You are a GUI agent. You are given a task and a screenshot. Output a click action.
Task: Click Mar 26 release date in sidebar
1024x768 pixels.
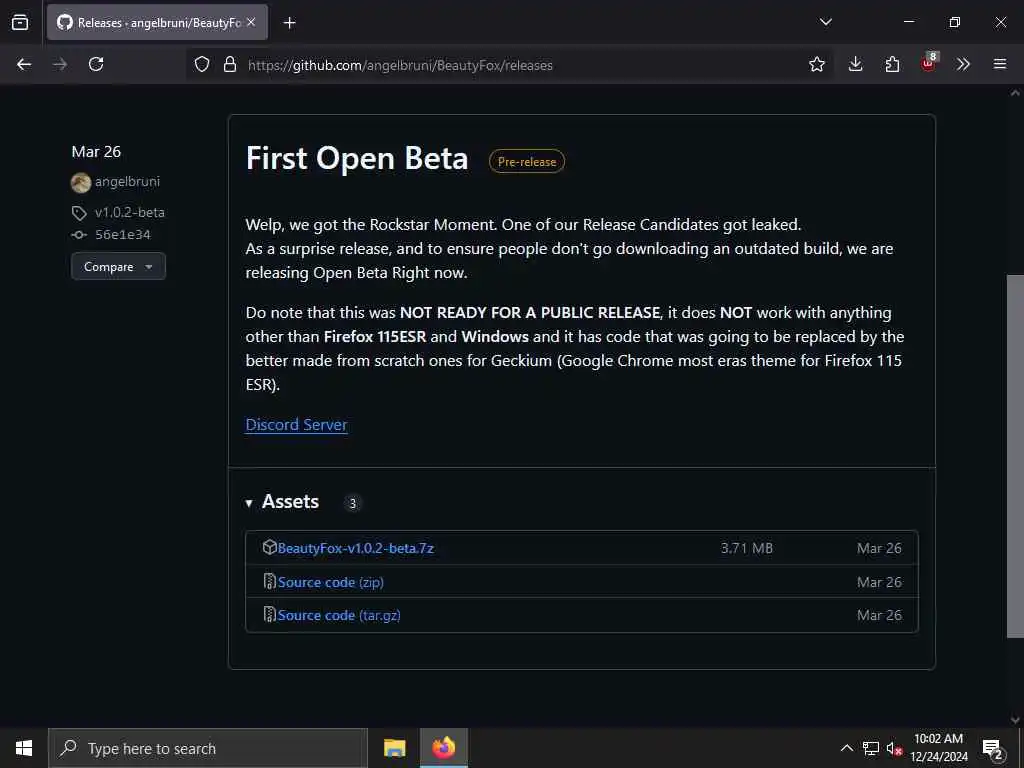(96, 152)
